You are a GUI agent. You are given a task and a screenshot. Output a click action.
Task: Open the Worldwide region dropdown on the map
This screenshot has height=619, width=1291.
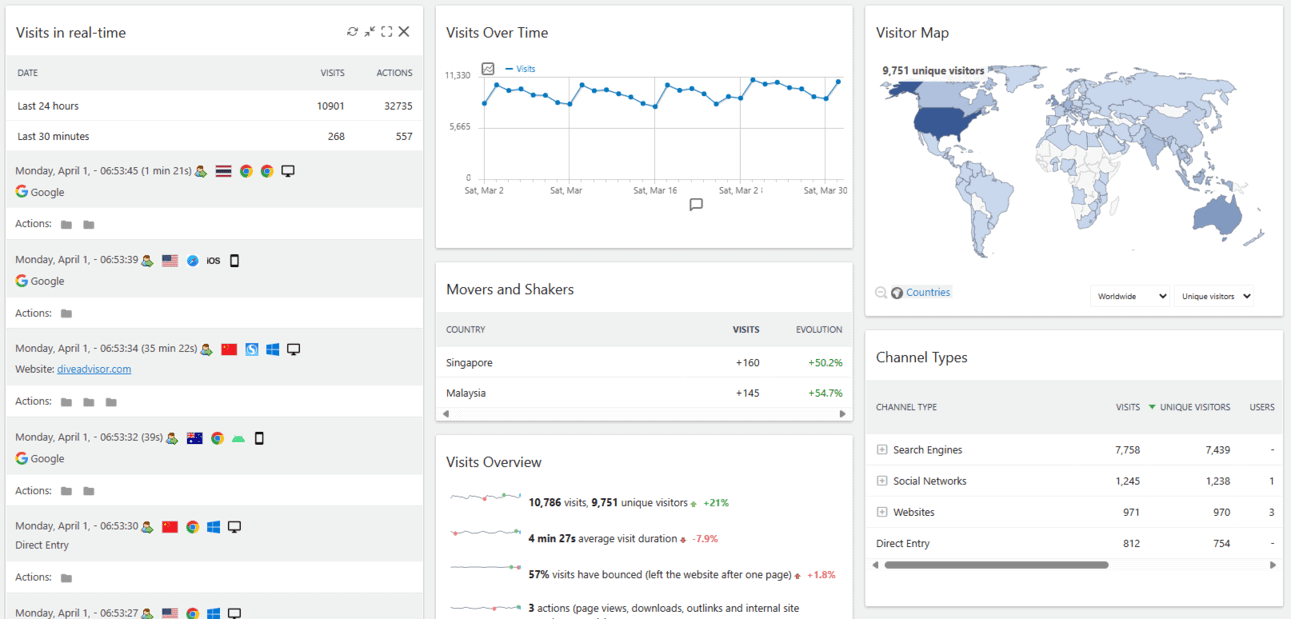[x=1130, y=295]
